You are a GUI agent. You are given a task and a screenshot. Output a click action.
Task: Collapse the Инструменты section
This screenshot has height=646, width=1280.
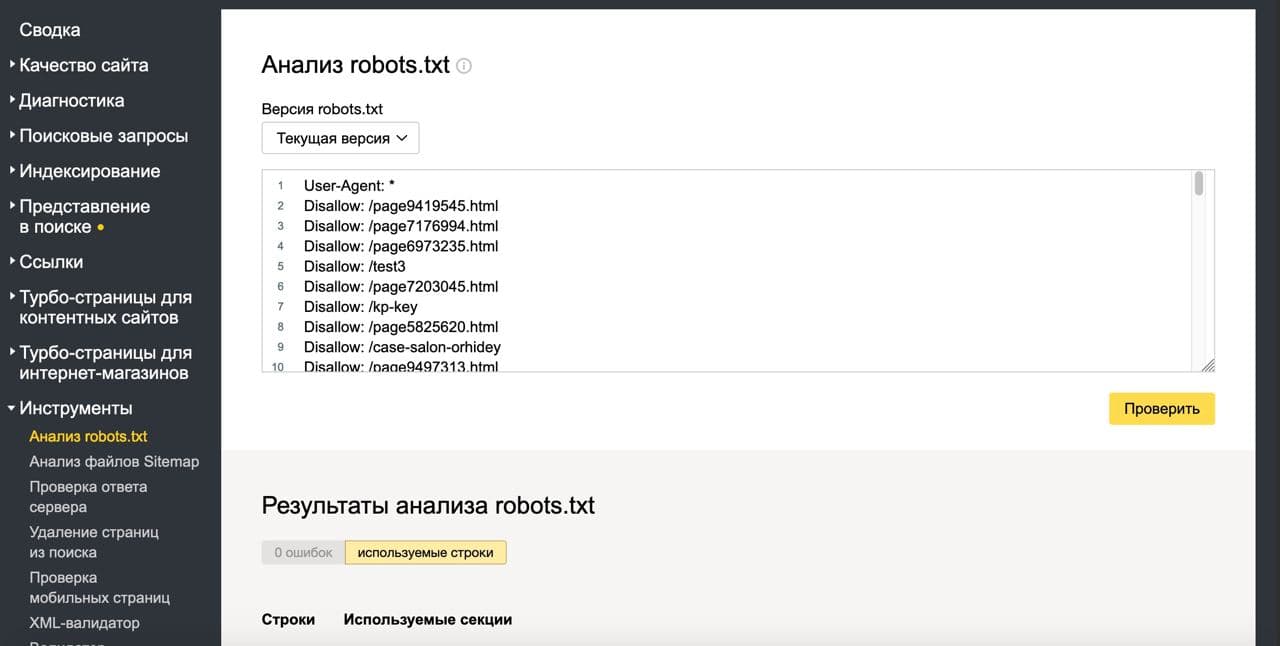tap(75, 408)
